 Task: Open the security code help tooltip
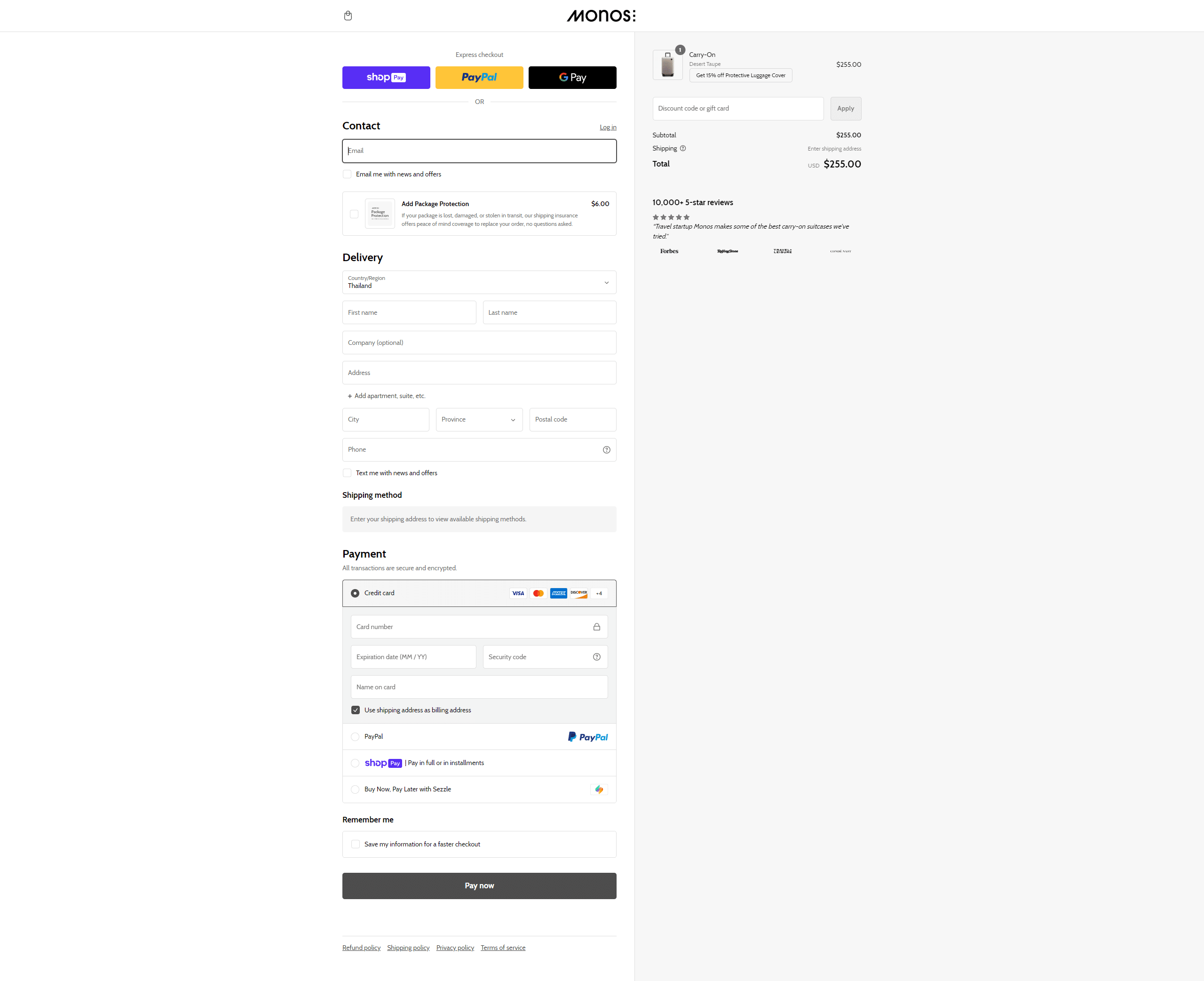[596, 657]
